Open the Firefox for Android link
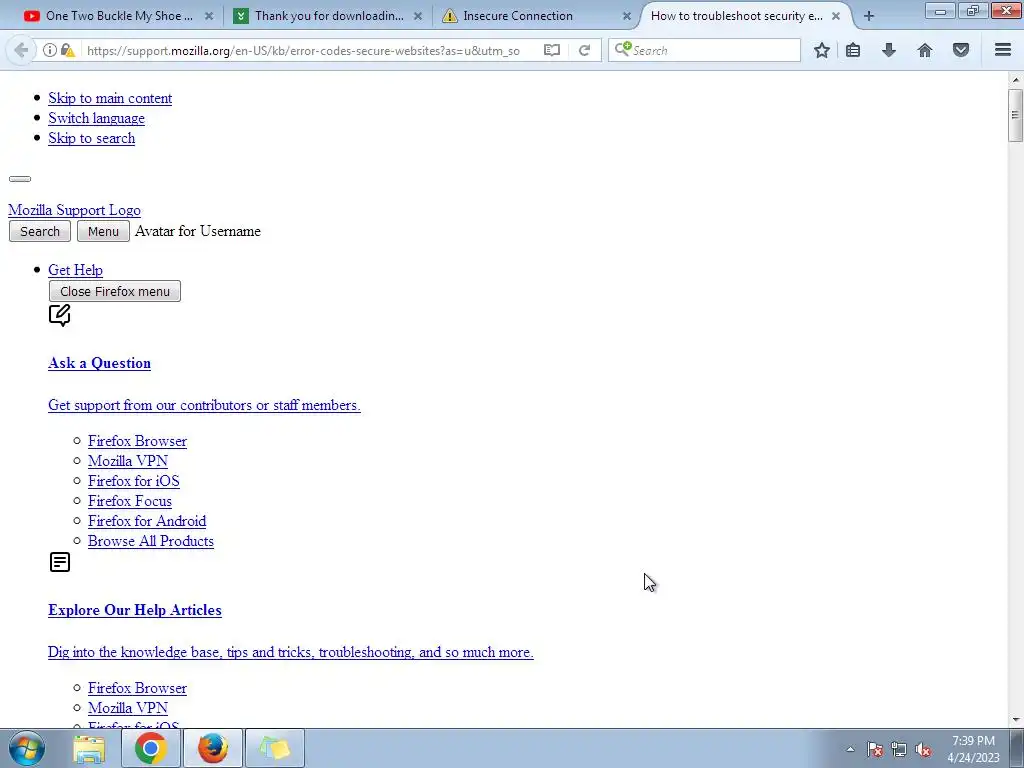The width and height of the screenshot is (1024, 768). pyautogui.click(x=147, y=521)
